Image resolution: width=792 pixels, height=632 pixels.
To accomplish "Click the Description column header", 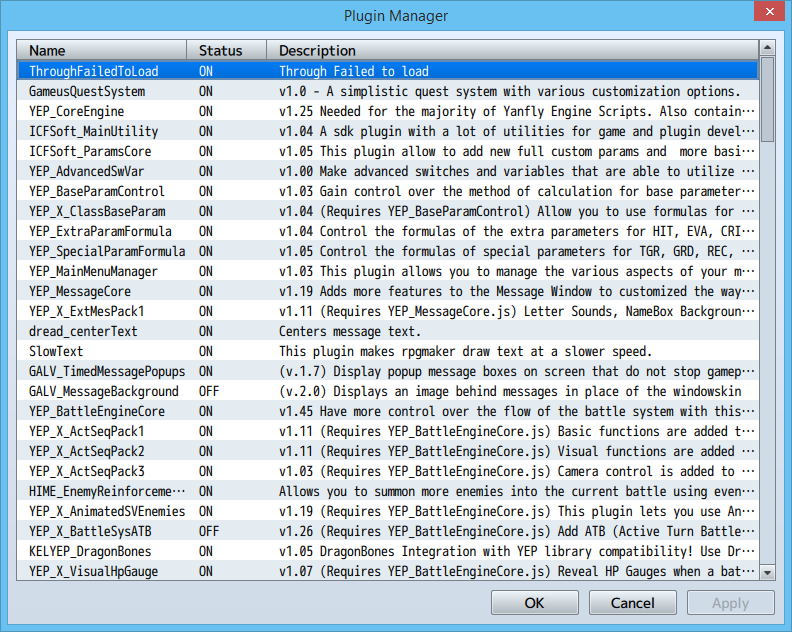I will tap(512, 51).
